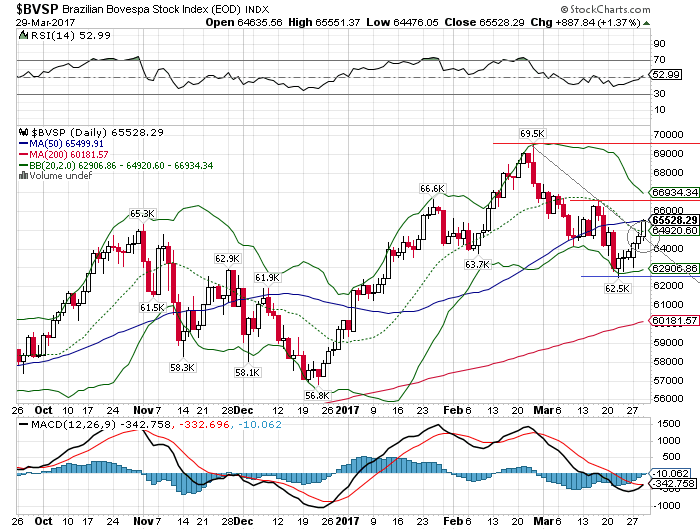Viewport: 700px width, 530px height.
Task: Select the 29-Mar-2017 date label
Action: (46, 22)
